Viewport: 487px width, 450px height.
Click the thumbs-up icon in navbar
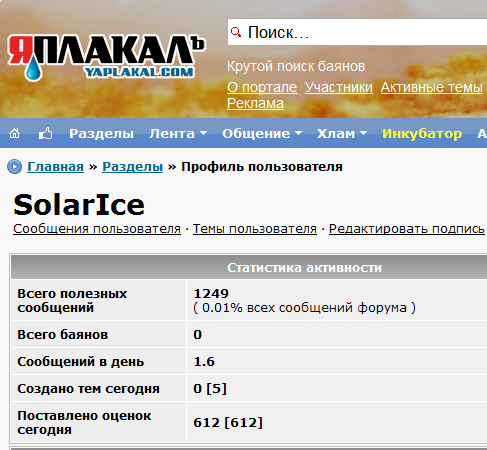[45, 134]
